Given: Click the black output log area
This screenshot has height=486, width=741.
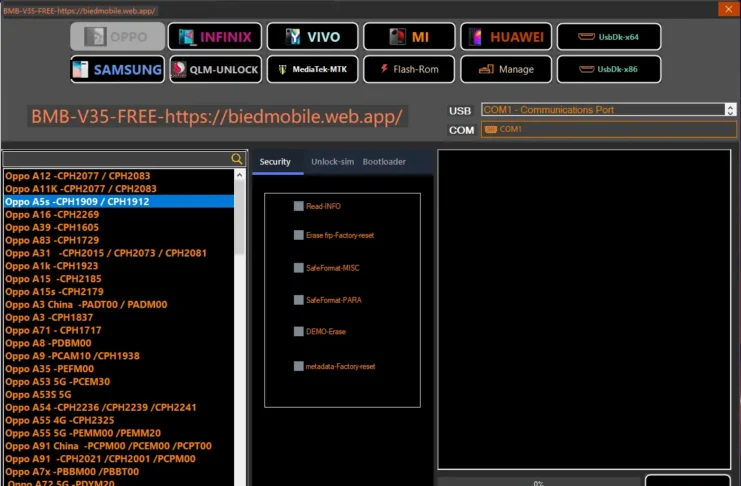Looking at the screenshot, I should pos(584,309).
